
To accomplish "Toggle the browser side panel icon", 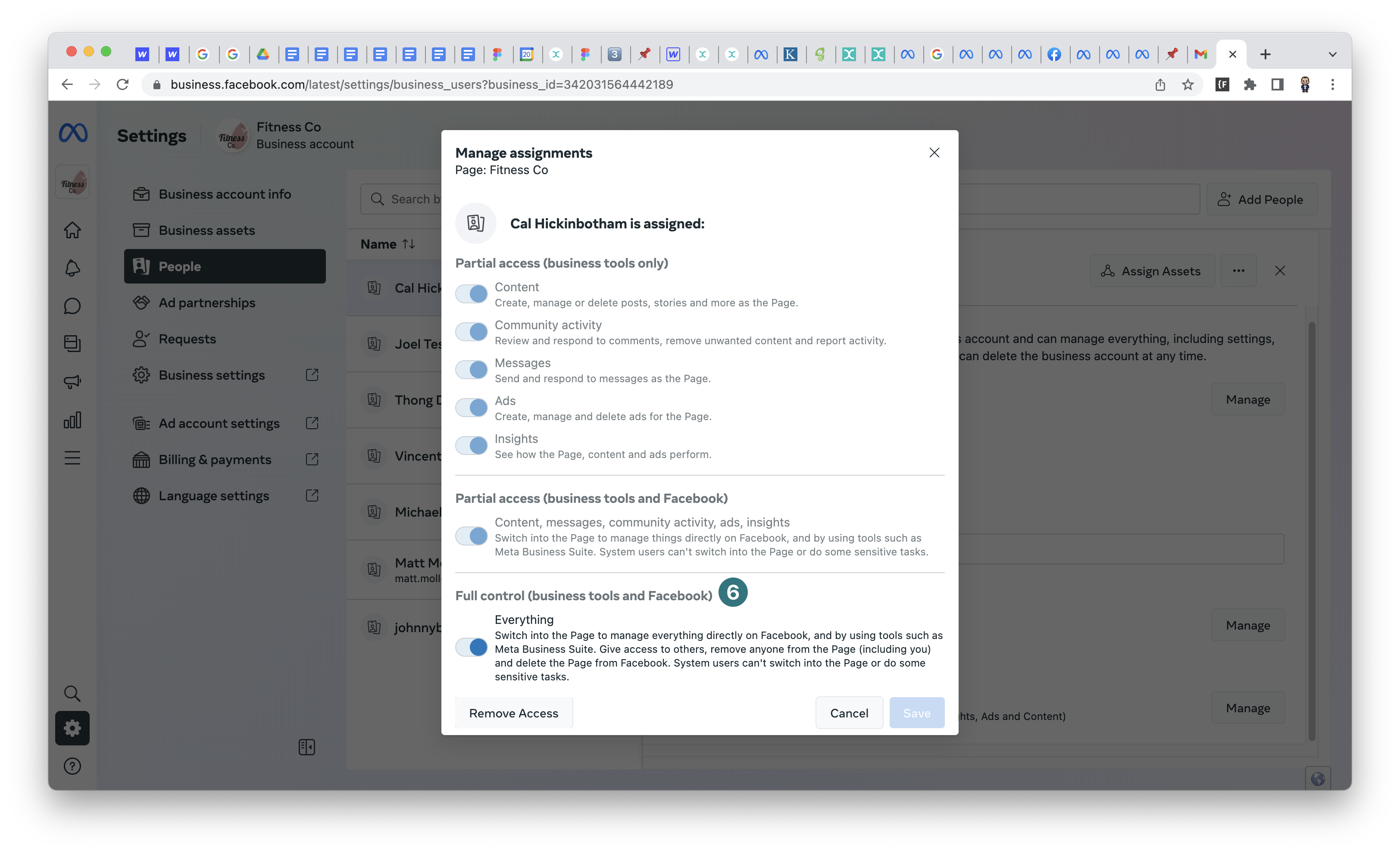I will click(x=1277, y=84).
